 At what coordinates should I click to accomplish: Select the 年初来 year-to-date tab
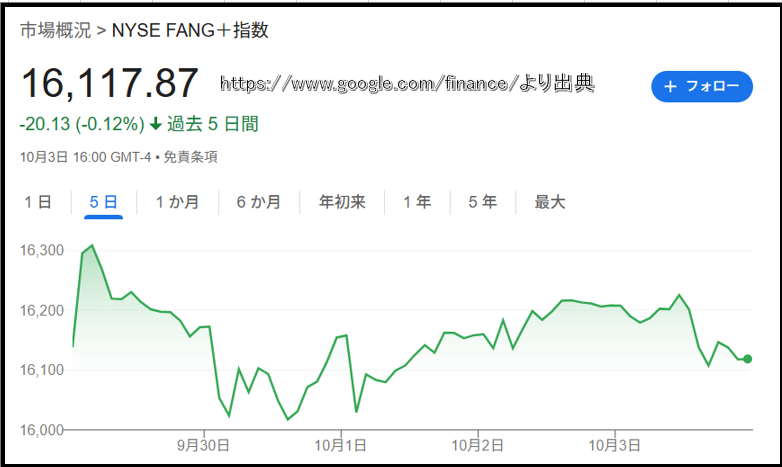(x=342, y=202)
